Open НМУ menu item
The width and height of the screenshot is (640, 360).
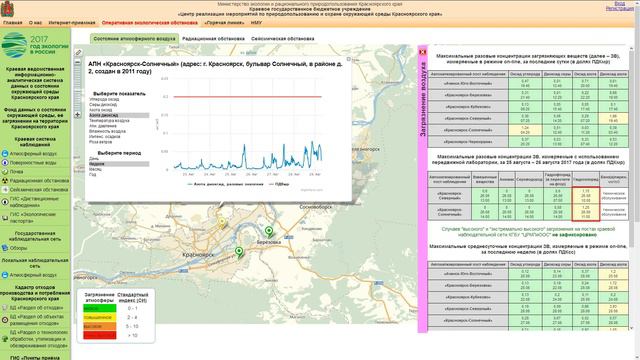pyautogui.click(x=256, y=23)
